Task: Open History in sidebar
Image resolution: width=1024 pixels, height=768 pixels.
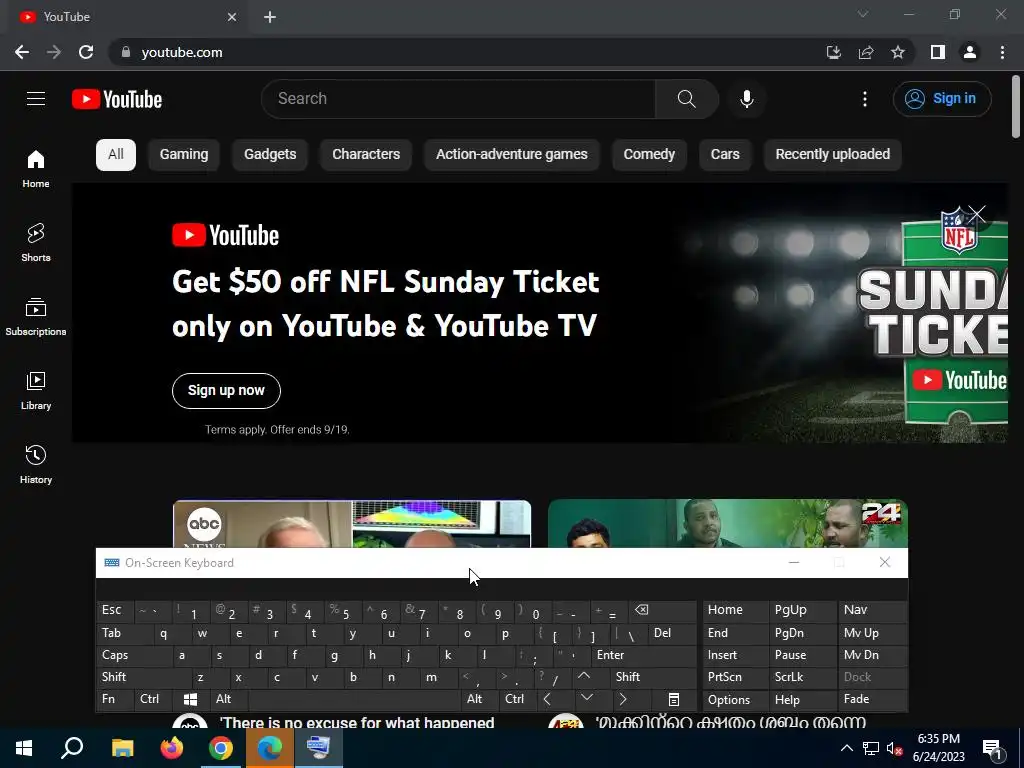Action: tap(36, 464)
